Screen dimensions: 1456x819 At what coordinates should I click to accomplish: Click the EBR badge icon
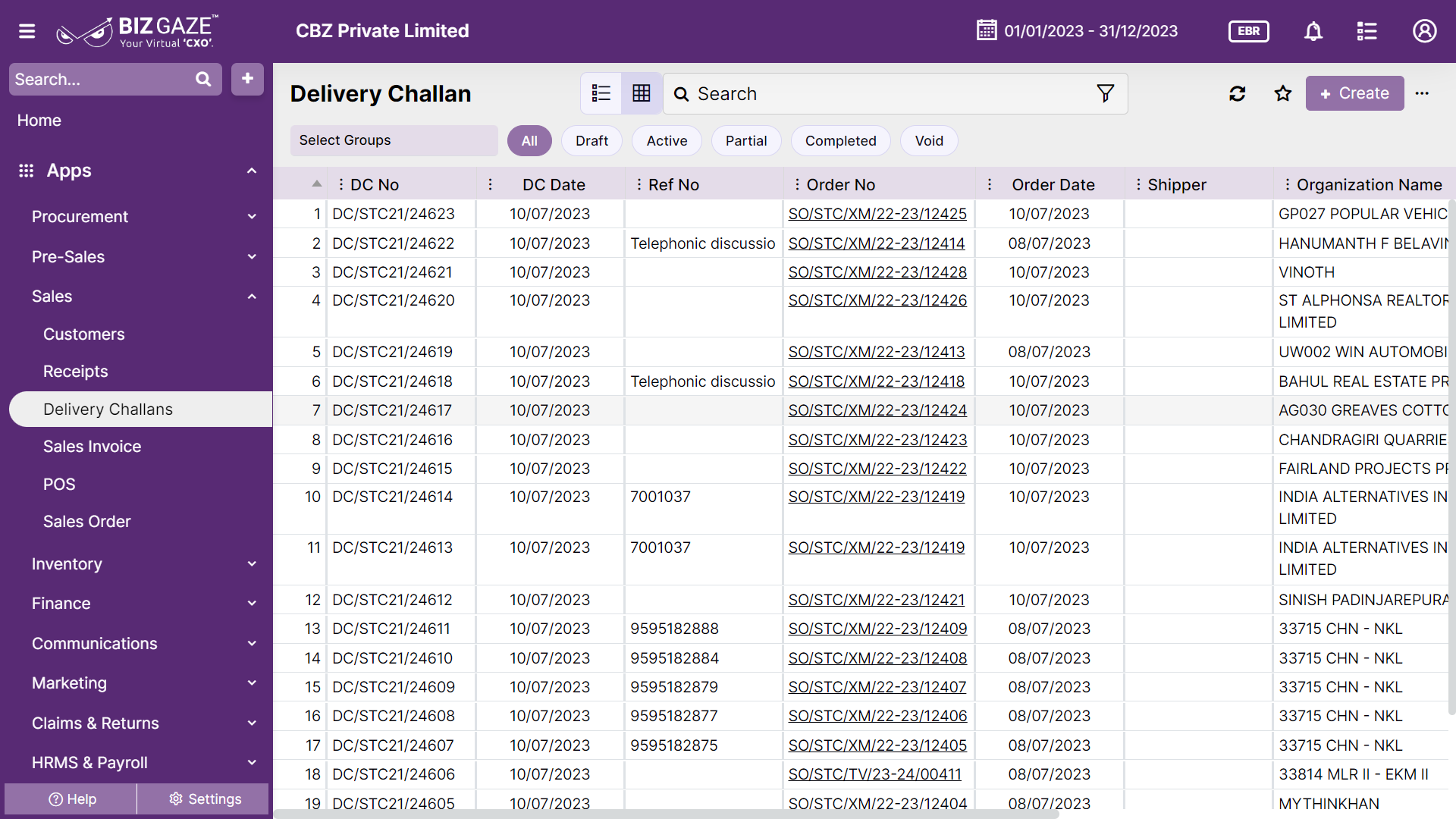[1248, 31]
